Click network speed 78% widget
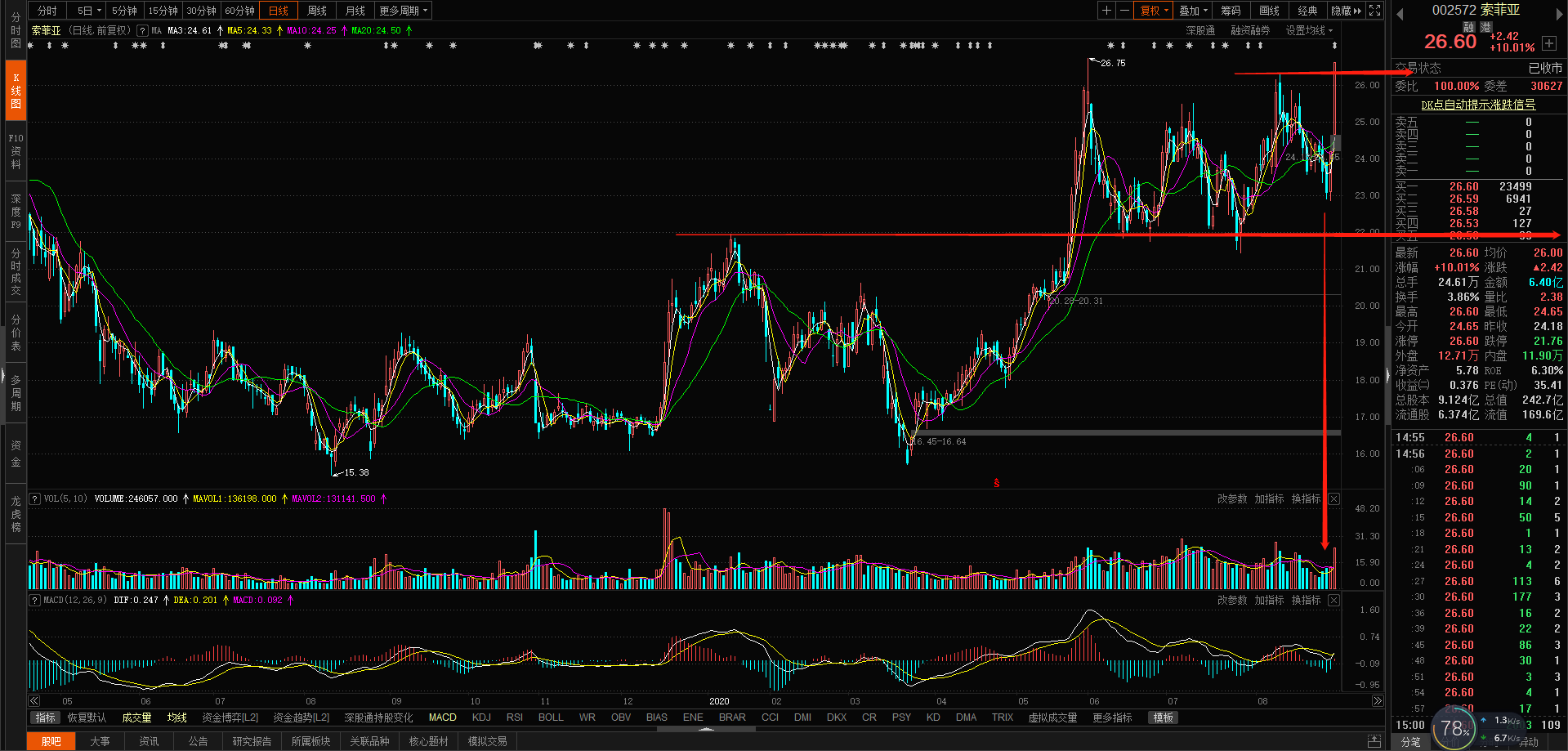Screen dimensions: 1568x751 pos(1456,728)
